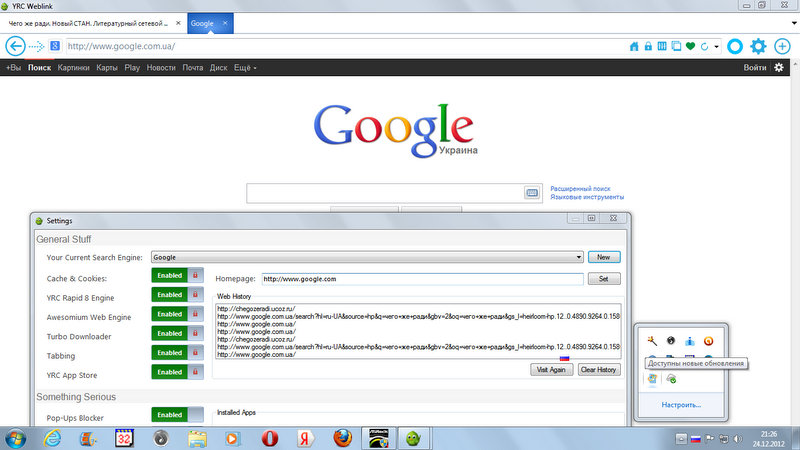
Task: Open the address bar dropdown arrow
Action: 716,47
